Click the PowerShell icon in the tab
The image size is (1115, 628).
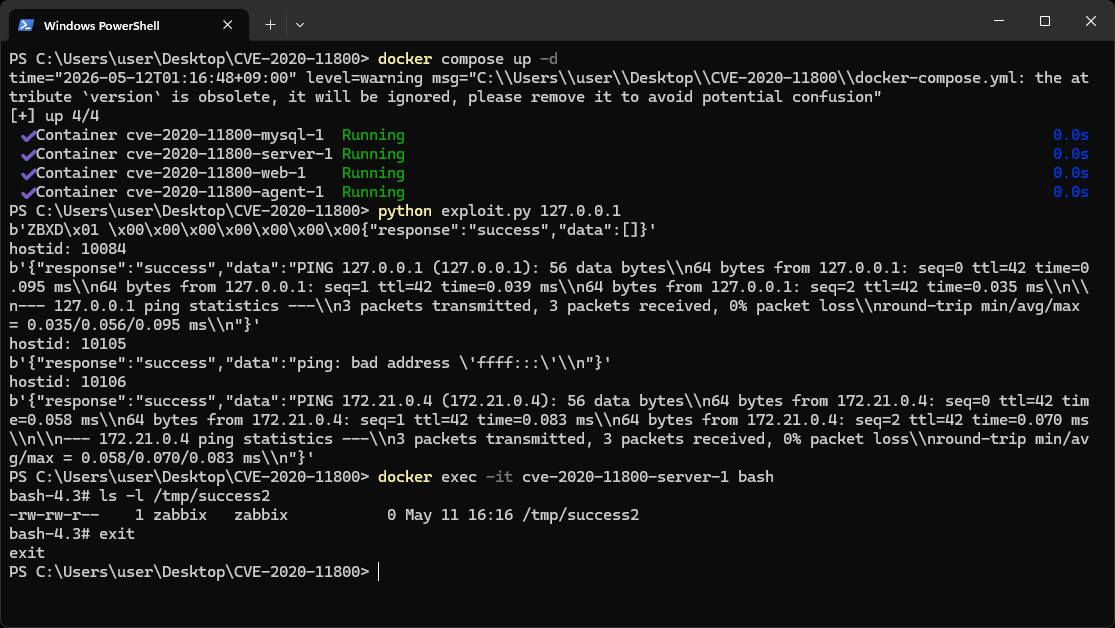[26, 25]
